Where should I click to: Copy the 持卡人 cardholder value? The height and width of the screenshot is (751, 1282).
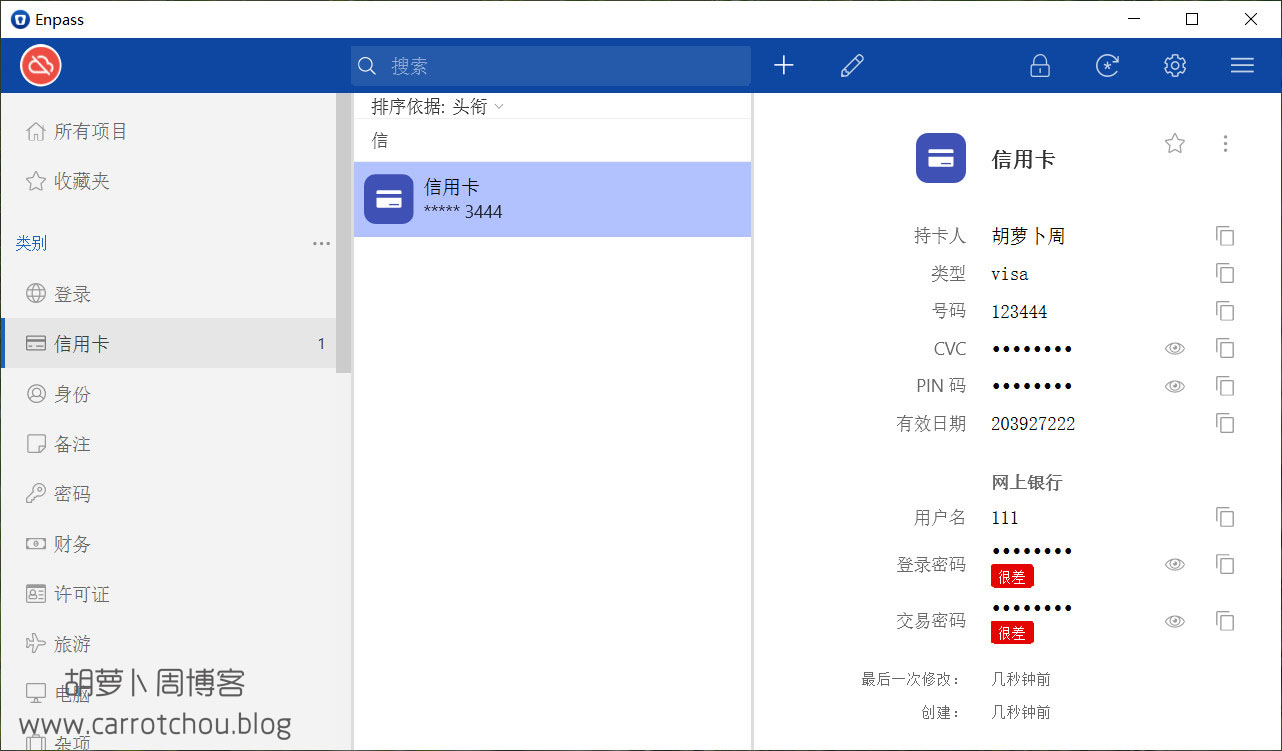tap(1225, 236)
